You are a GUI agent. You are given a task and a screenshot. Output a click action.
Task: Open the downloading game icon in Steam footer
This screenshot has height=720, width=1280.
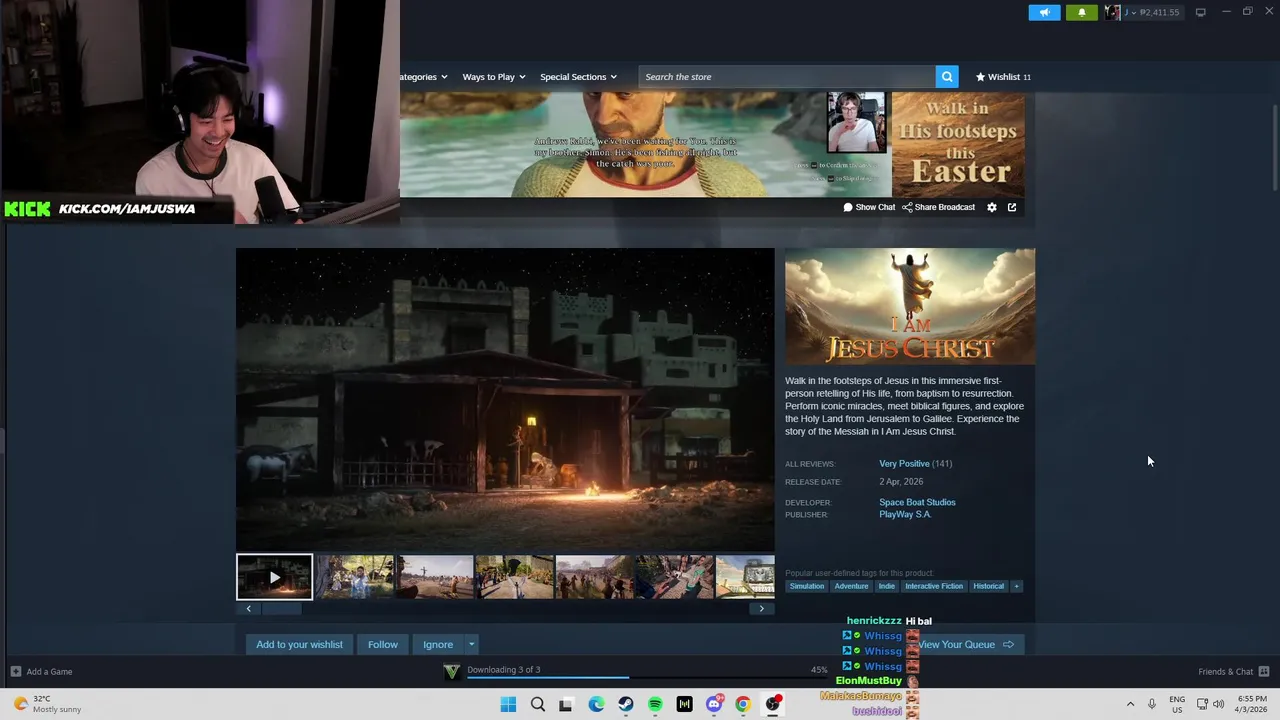click(452, 671)
